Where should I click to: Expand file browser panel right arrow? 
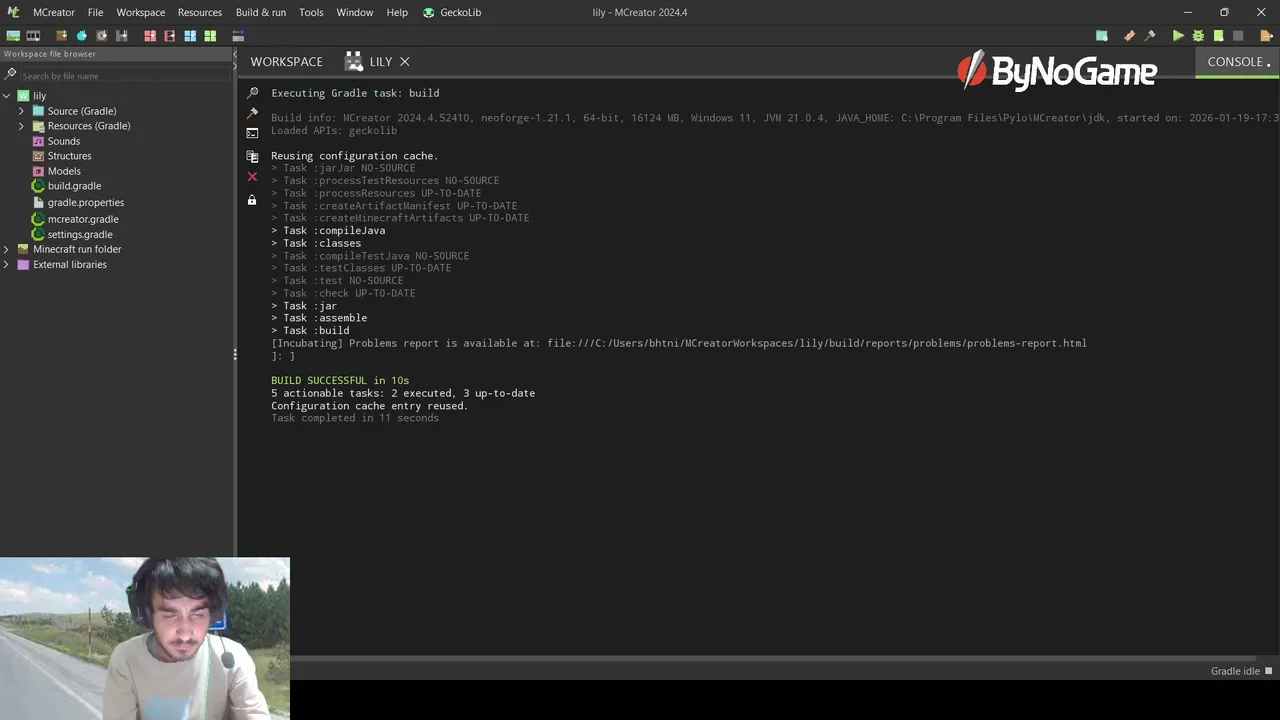pos(235,67)
